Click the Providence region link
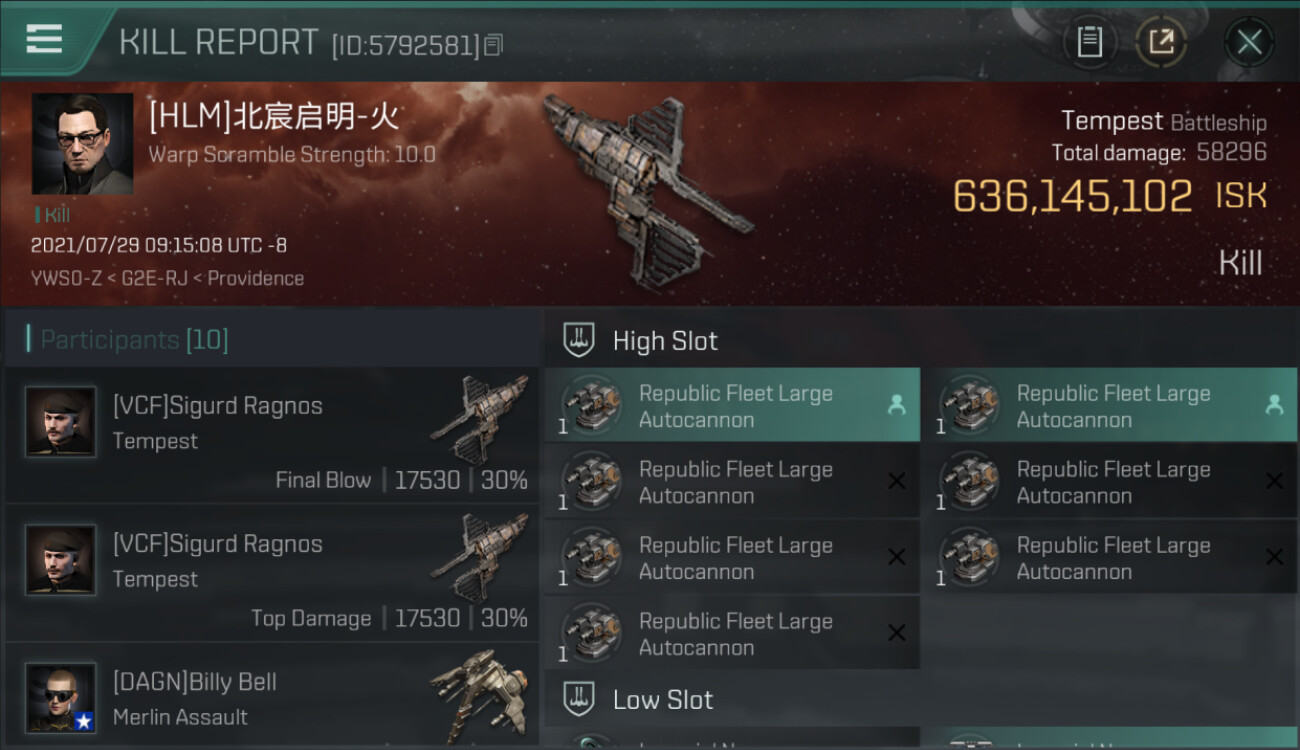The width and height of the screenshot is (1300, 750). pyautogui.click(x=256, y=278)
